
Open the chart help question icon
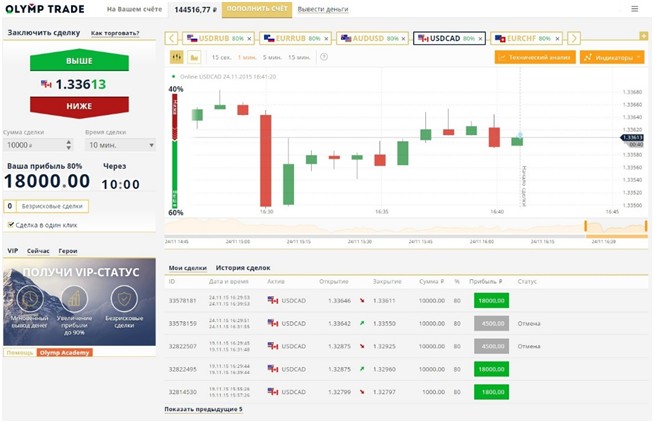(324, 57)
